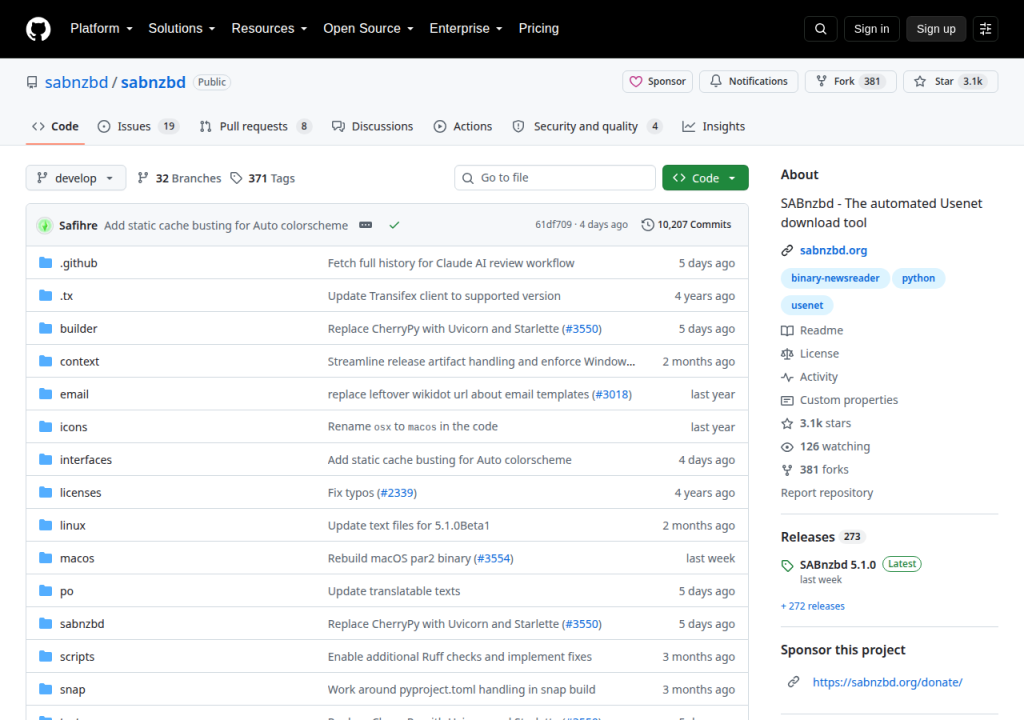Open the Discussions tab
Viewport: 1024px width, 720px height.
tap(372, 126)
